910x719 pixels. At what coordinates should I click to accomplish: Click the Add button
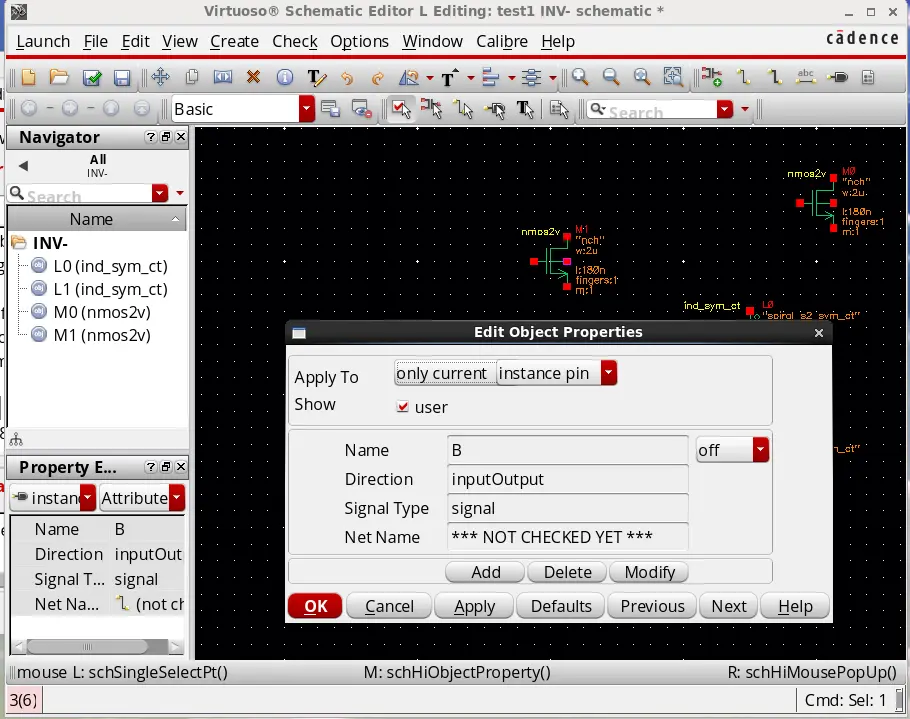pyautogui.click(x=486, y=572)
